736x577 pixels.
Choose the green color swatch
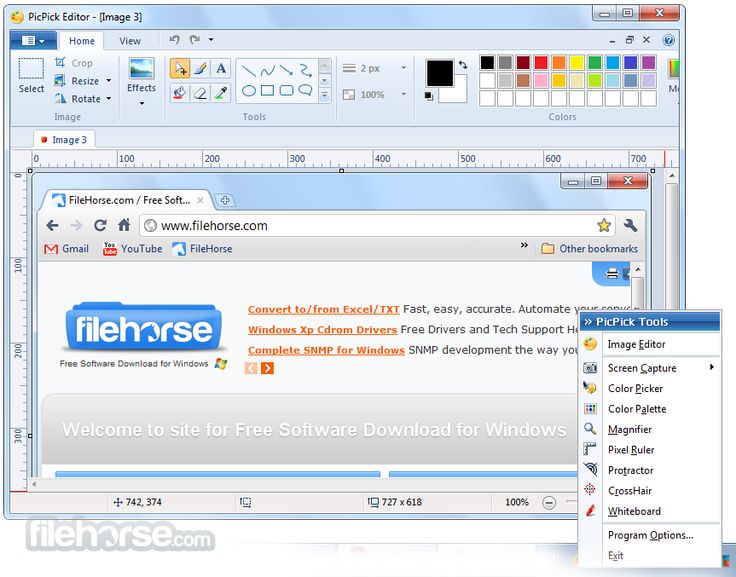pyautogui.click(x=595, y=62)
